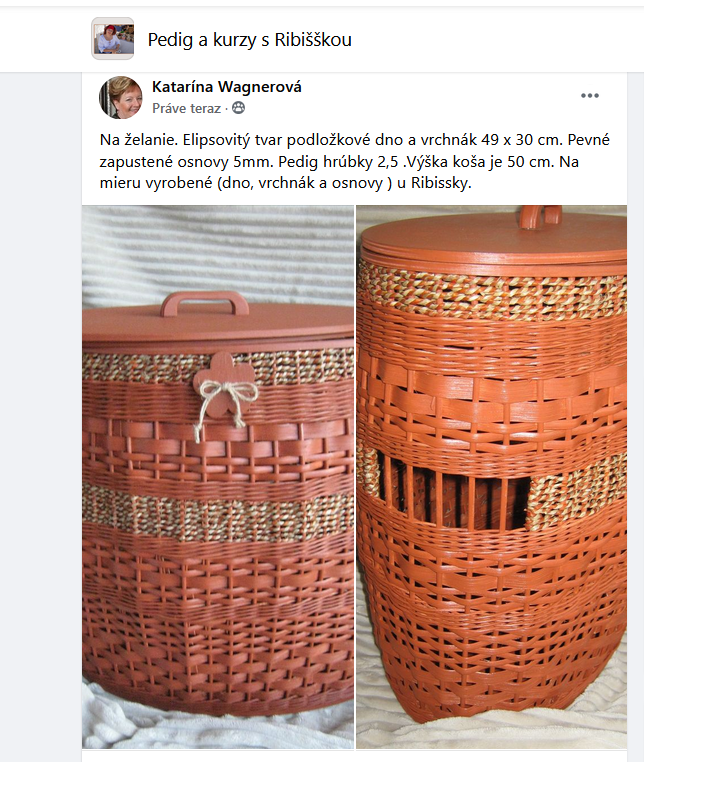Viewport: 714px width, 799px height.
Task: Open the post options three-dot menu
Action: [589, 96]
